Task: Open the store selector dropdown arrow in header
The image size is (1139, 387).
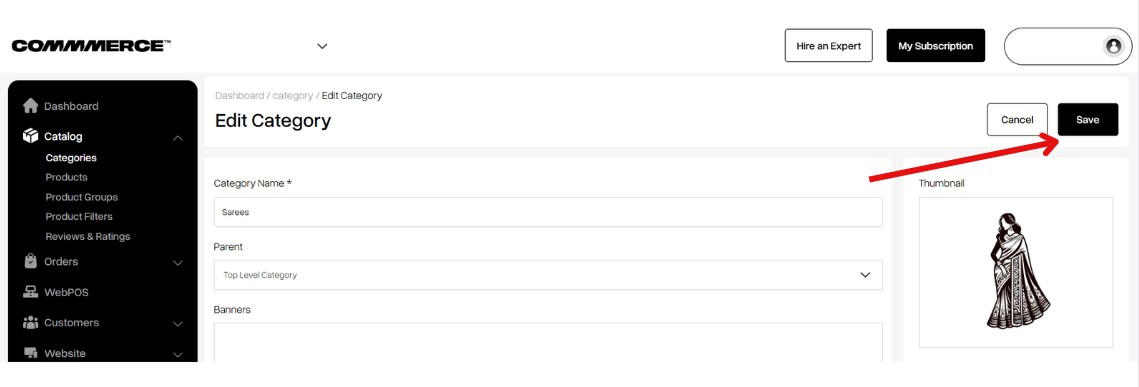Action: (x=323, y=46)
